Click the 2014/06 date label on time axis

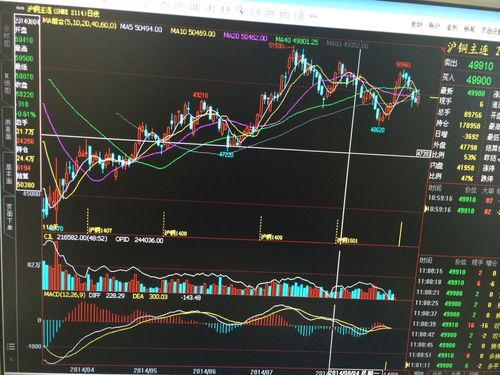[x=204, y=371]
